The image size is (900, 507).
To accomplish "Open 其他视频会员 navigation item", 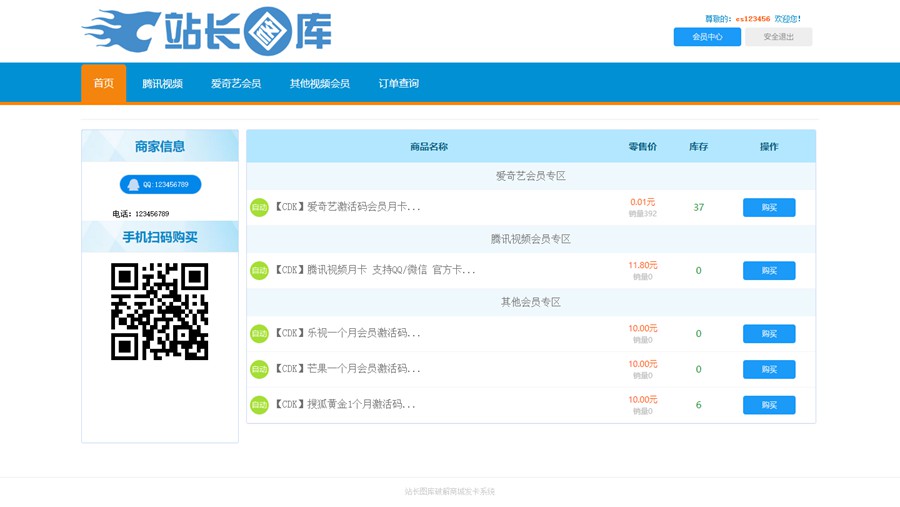I will (320, 84).
